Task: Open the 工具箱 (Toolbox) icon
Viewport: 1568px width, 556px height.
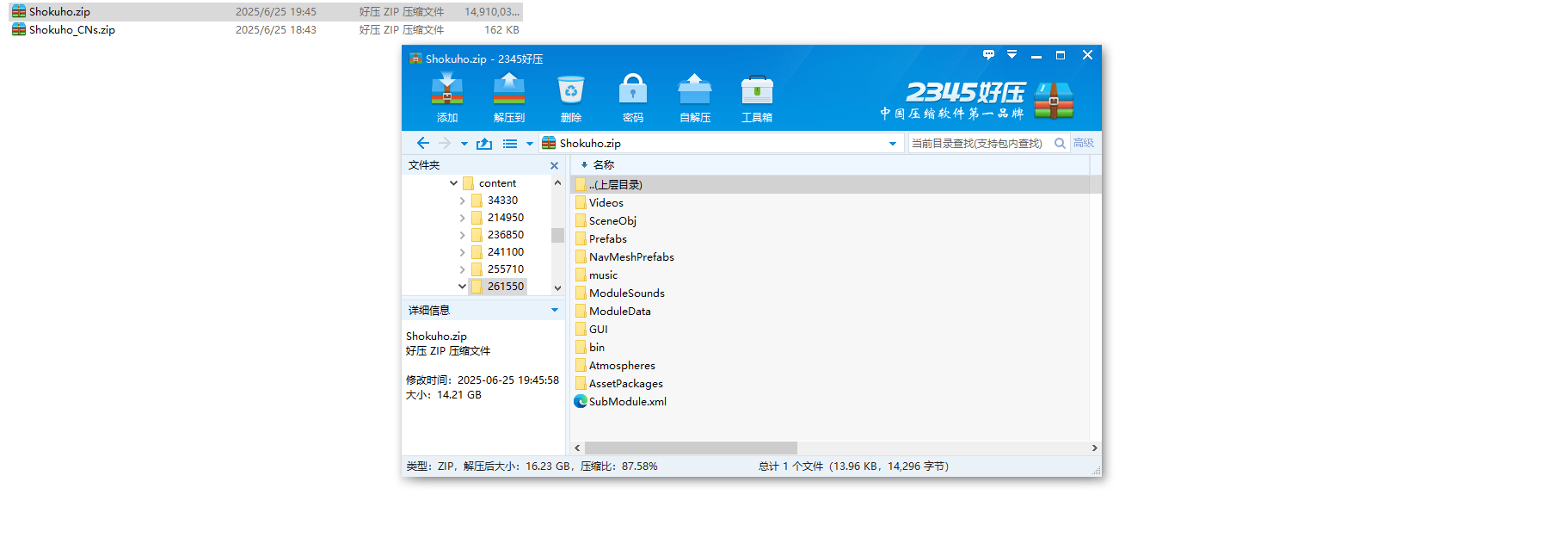Action: 757,90
